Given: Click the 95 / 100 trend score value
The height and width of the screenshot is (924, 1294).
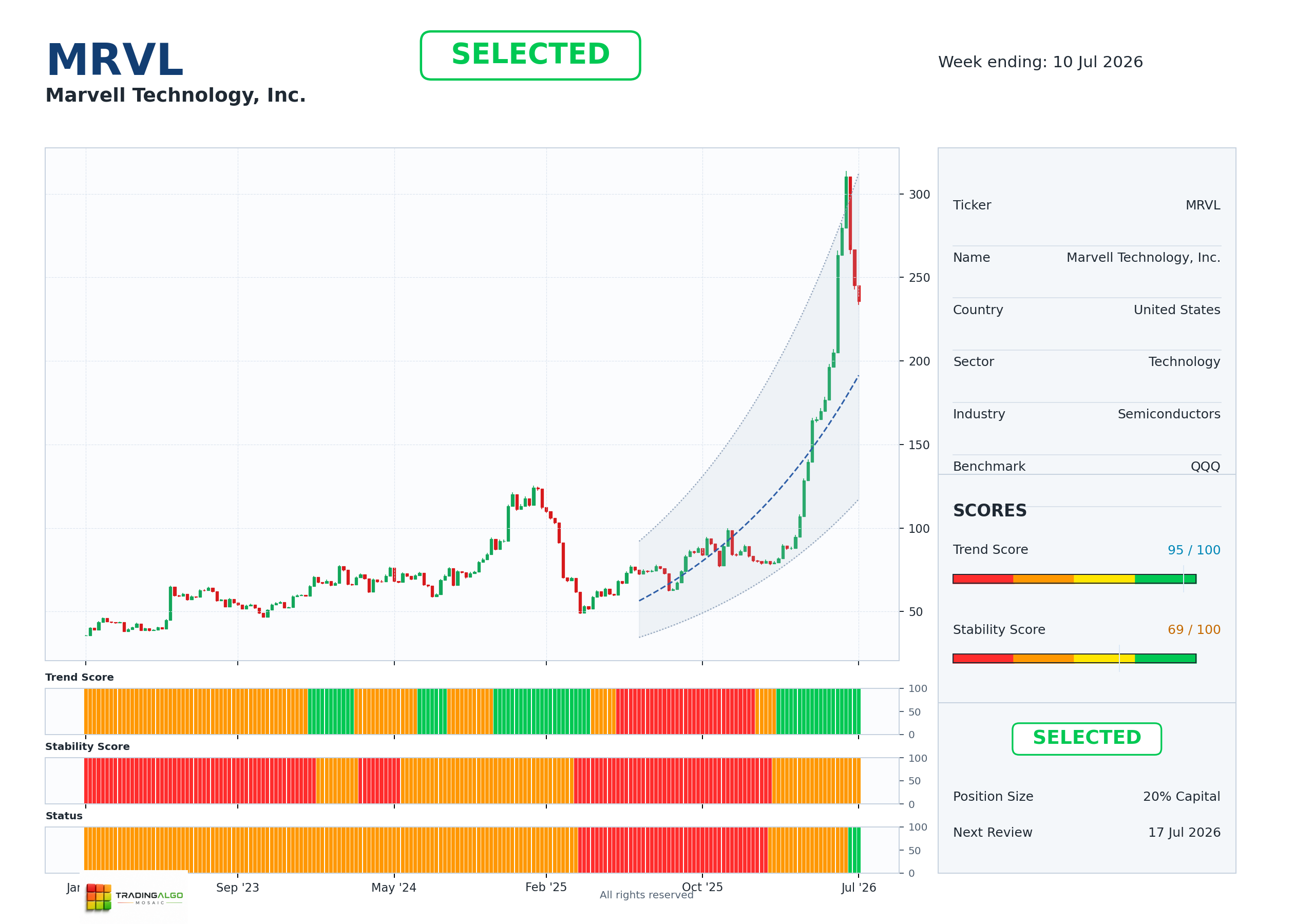Looking at the screenshot, I should [x=1194, y=550].
